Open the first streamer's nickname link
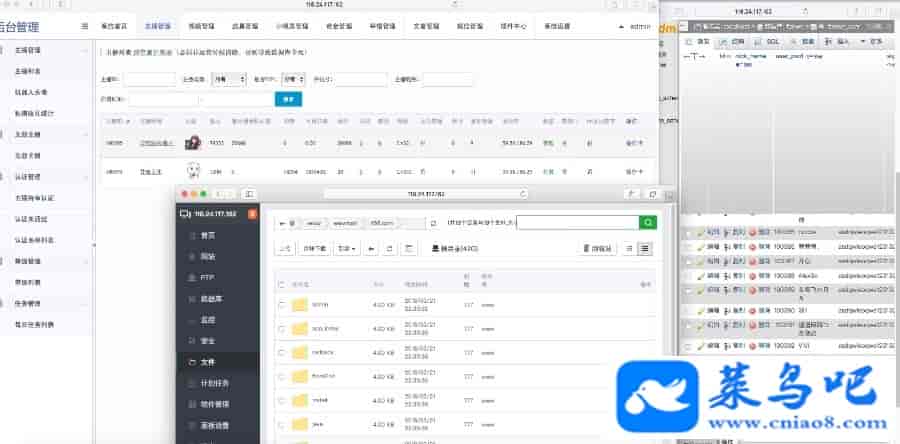The height and width of the screenshot is (444, 900). click(x=155, y=143)
